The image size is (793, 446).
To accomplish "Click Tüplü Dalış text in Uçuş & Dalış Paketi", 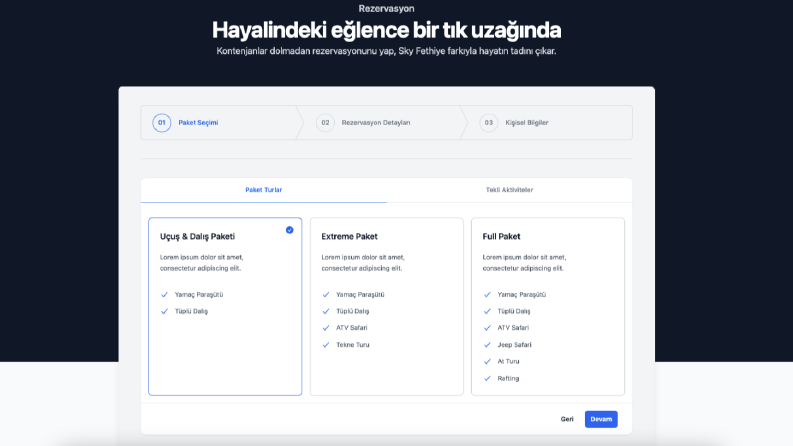I will (x=191, y=311).
